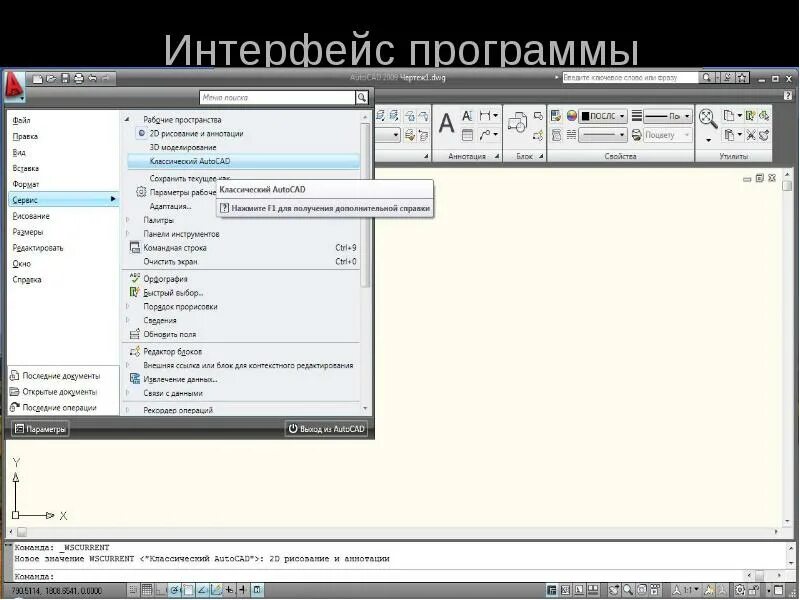Click the black ПОСЛС color swatch
Screen dimensions: 800x600
click(x=586, y=116)
